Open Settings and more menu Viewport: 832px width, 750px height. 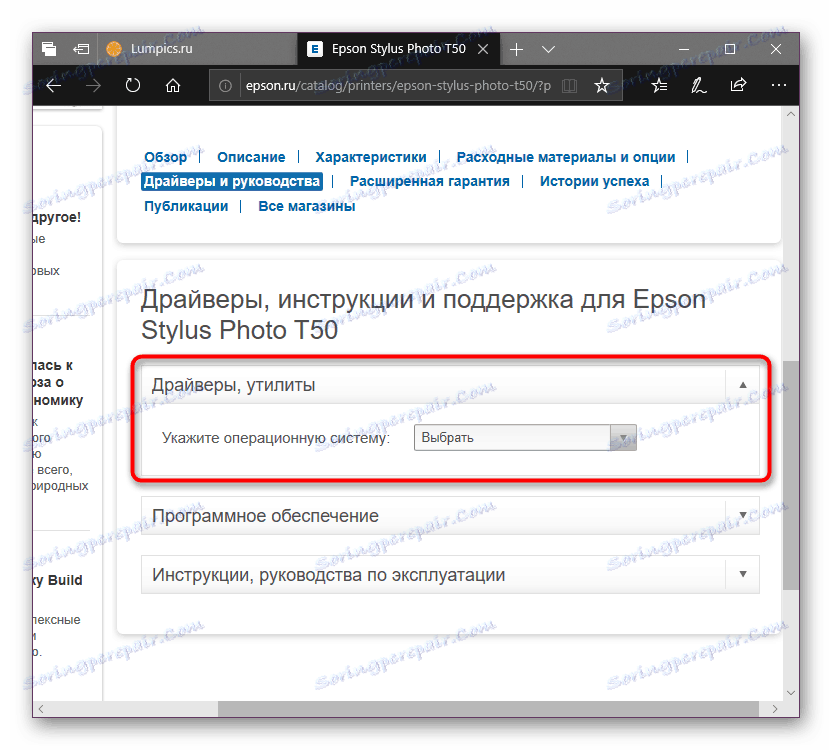coord(778,85)
